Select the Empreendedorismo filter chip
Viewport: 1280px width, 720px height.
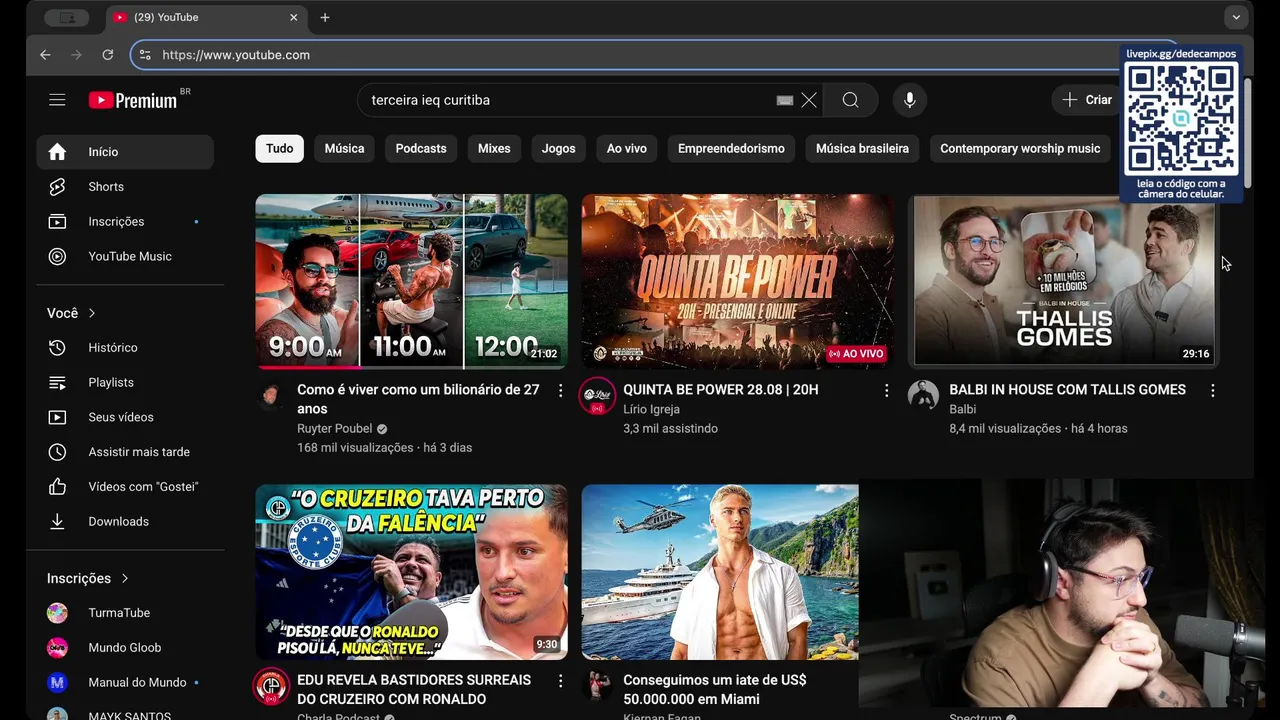[x=731, y=149]
